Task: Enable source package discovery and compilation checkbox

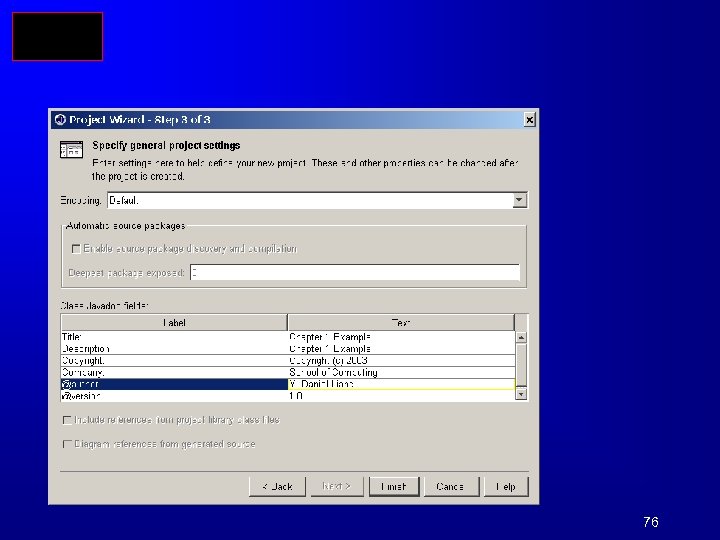Action: point(76,249)
